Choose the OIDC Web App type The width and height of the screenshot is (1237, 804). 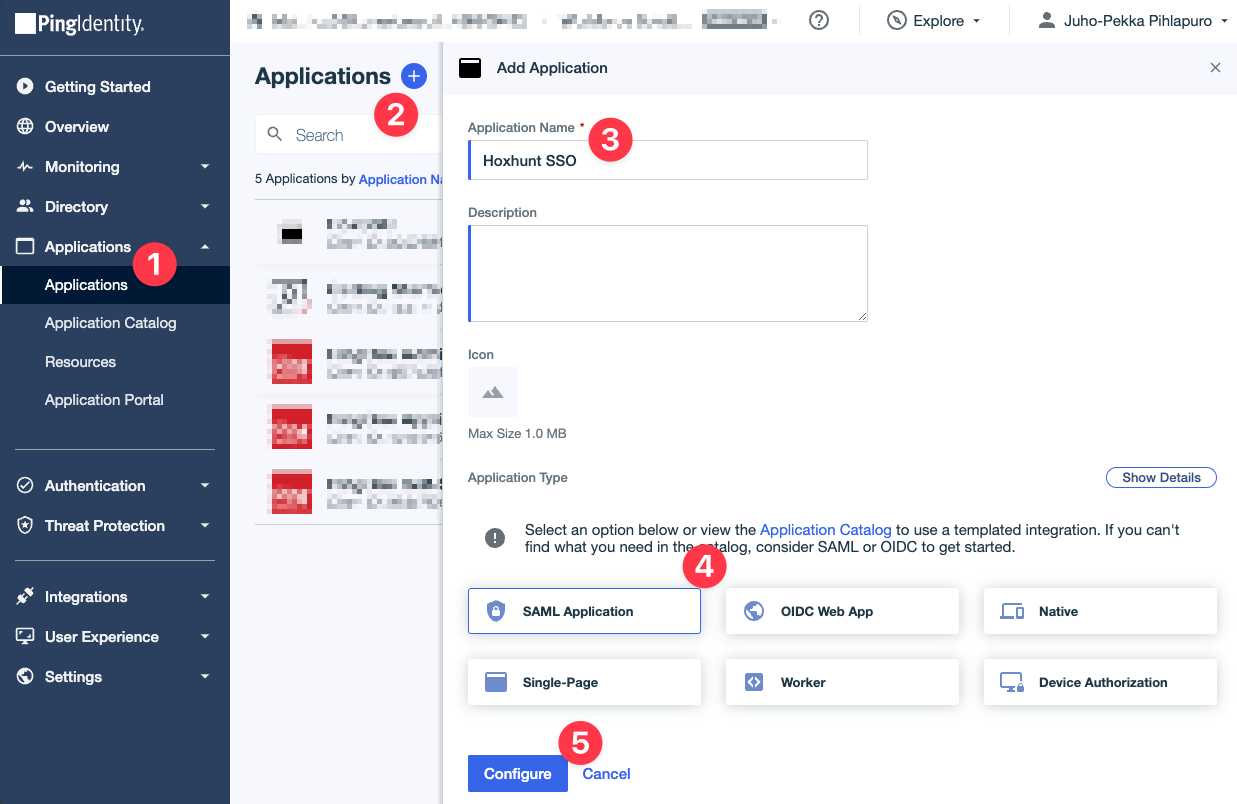(x=842, y=611)
